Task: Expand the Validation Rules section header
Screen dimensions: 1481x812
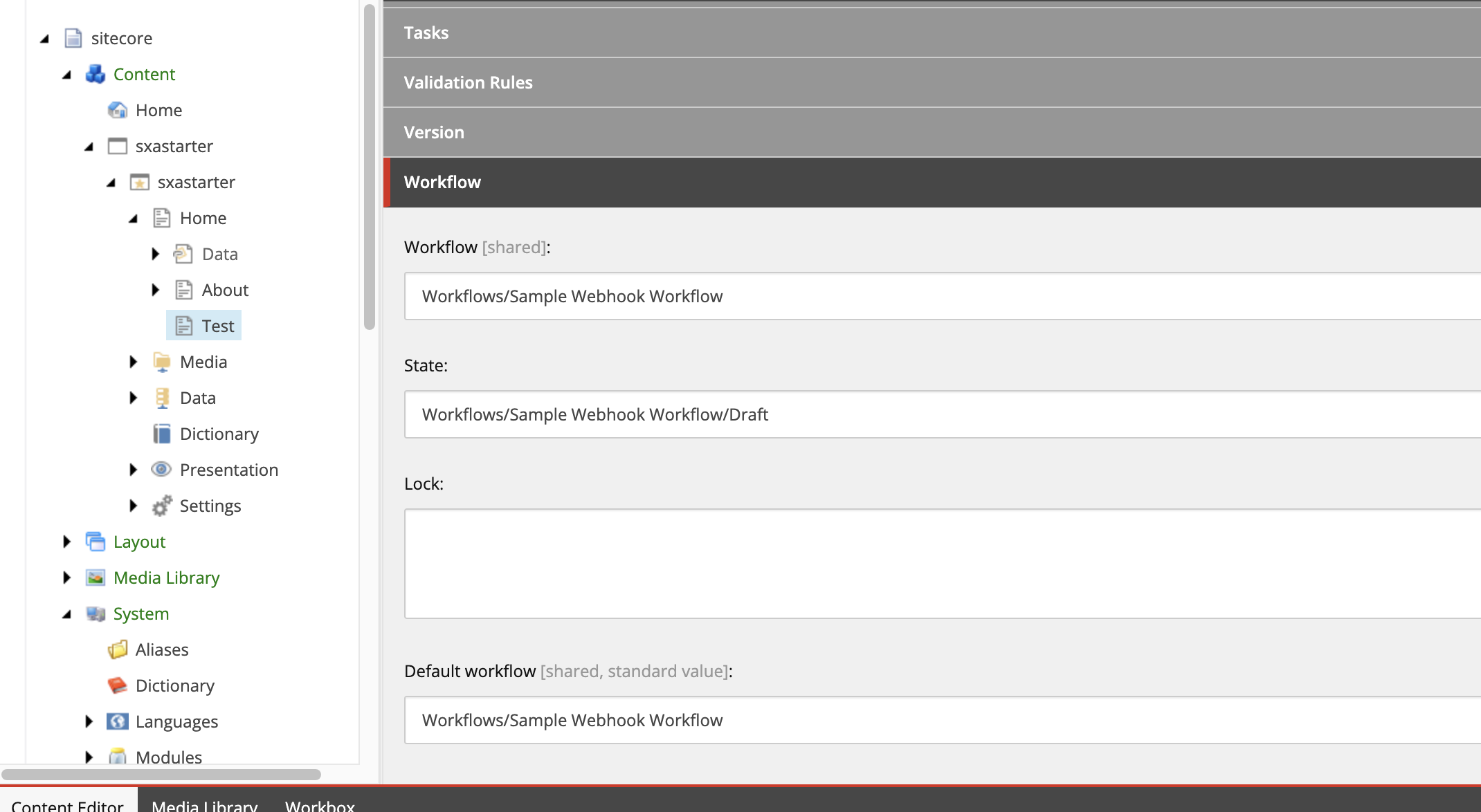Action: [x=932, y=82]
